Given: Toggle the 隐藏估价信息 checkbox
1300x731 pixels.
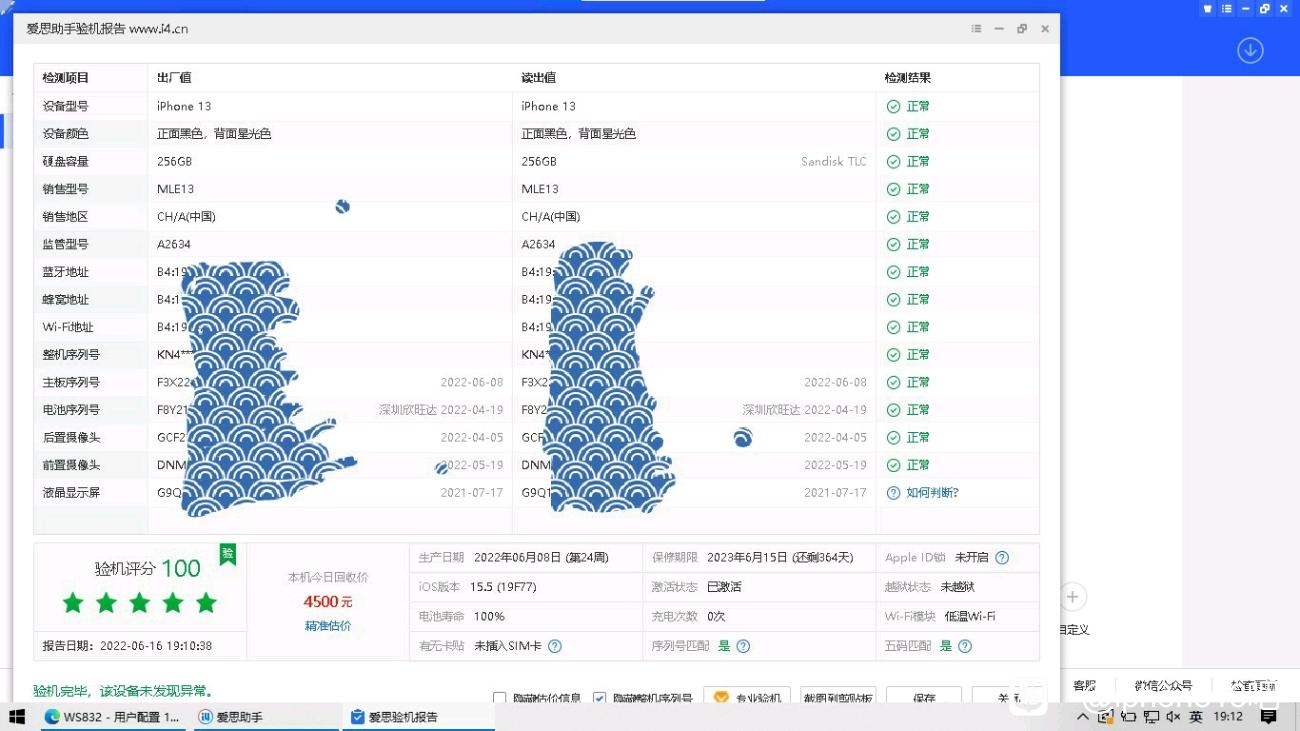Looking at the screenshot, I should pyautogui.click(x=499, y=698).
